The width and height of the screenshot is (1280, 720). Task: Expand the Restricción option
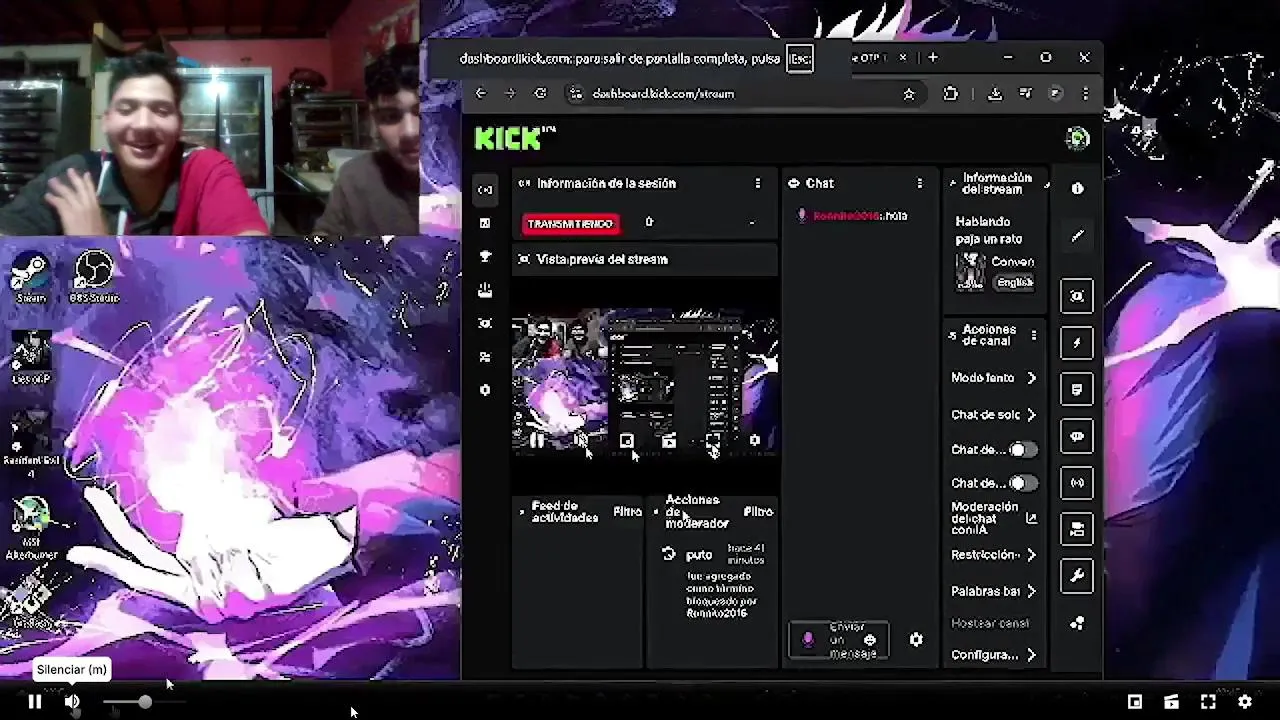tap(993, 555)
